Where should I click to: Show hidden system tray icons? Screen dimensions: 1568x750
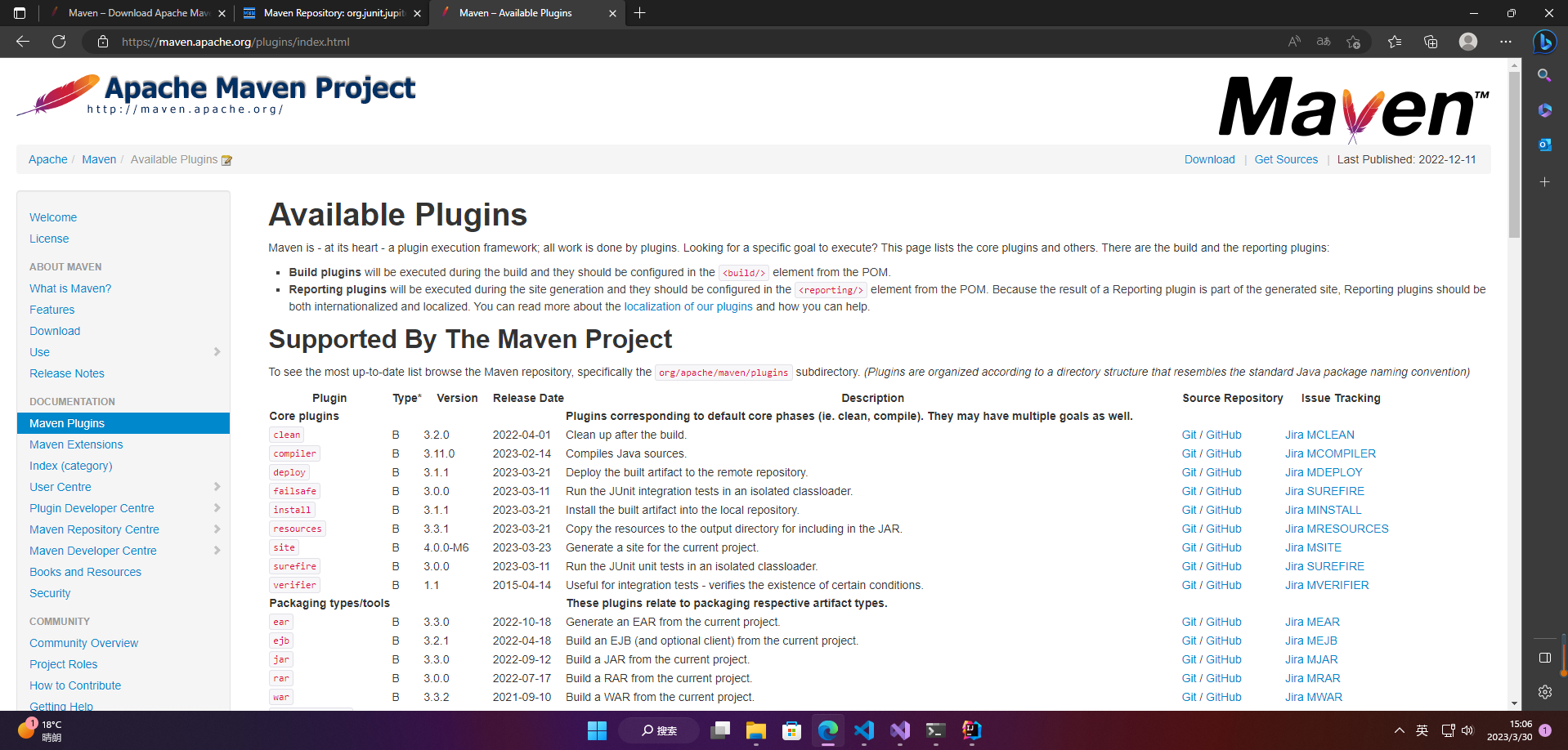click(x=1399, y=730)
